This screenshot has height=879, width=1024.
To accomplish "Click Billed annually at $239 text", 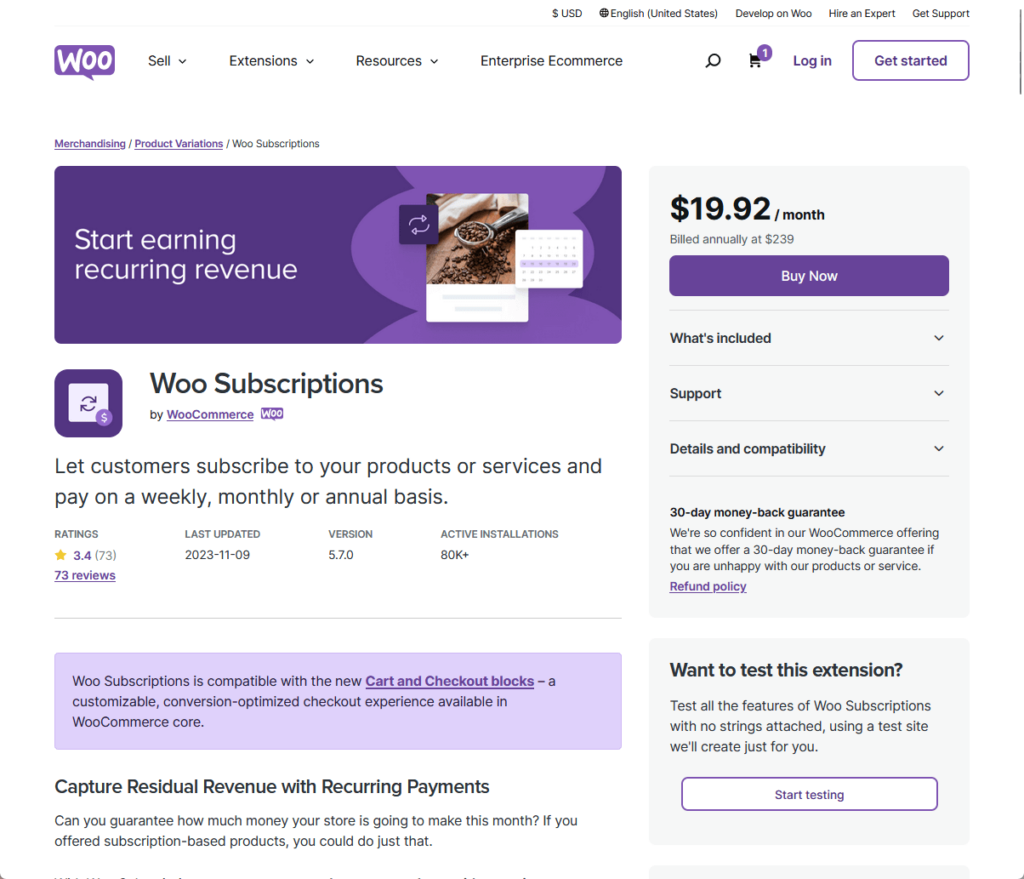I will coord(731,240).
